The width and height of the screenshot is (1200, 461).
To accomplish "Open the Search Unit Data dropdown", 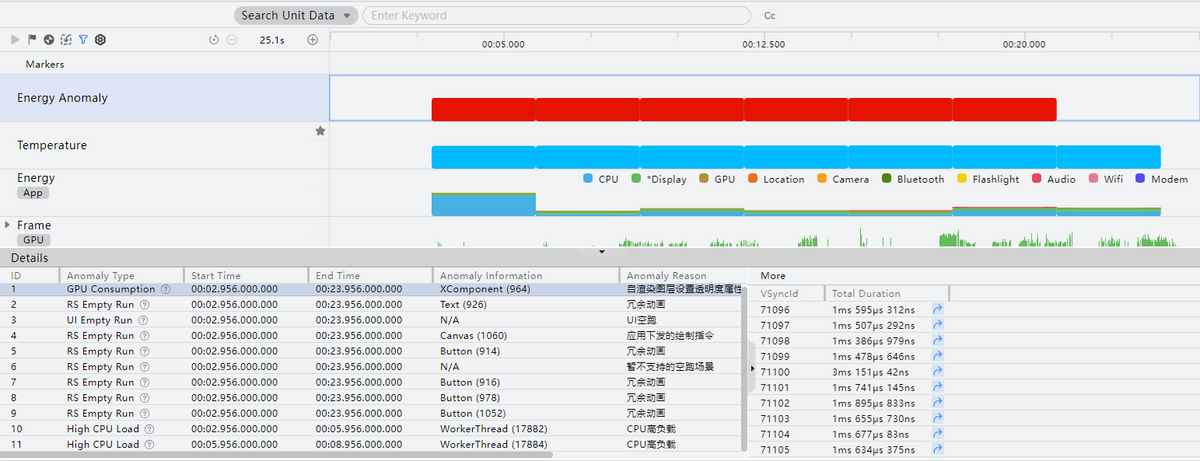I will (296, 16).
